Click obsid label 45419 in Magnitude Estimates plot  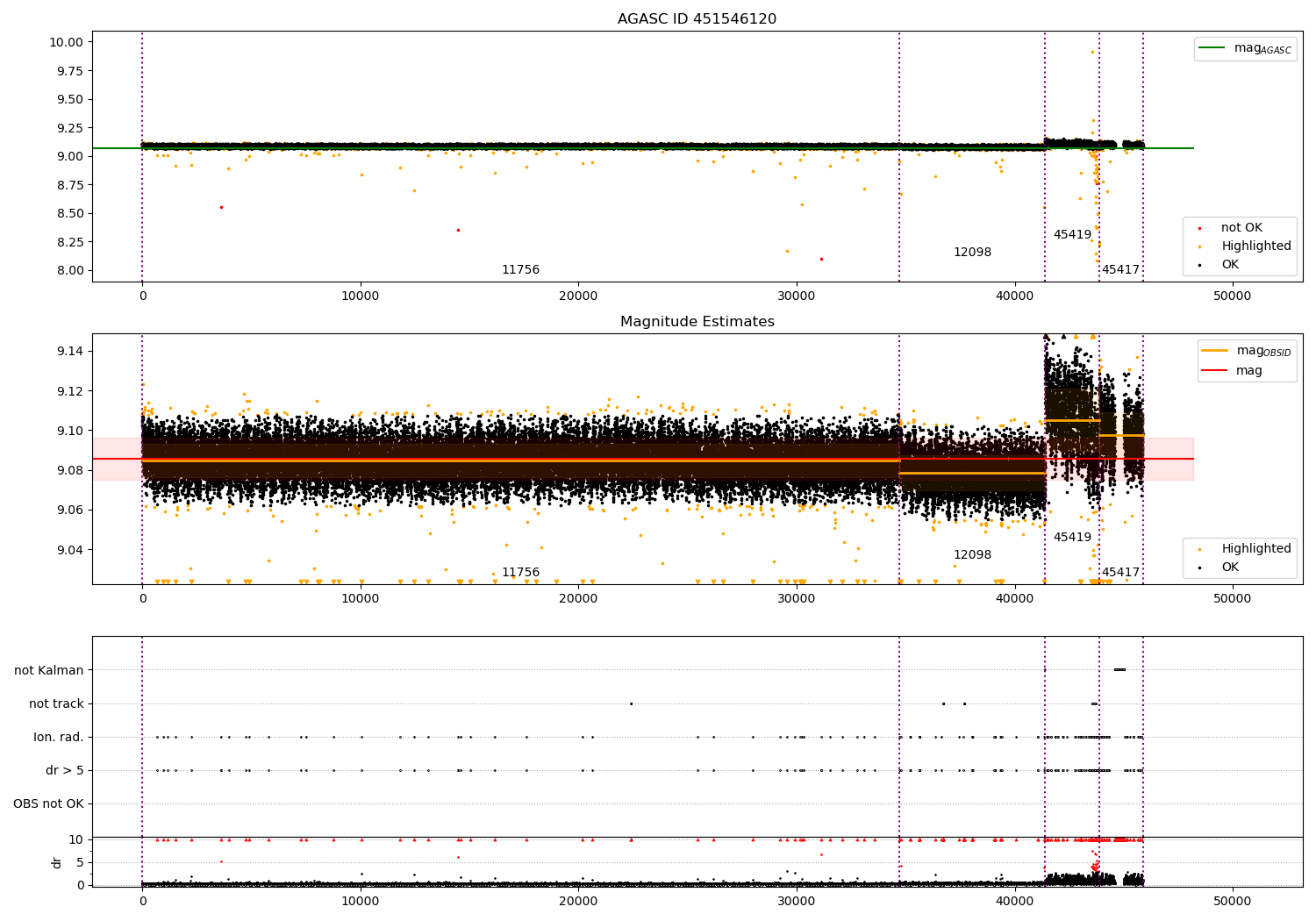[1072, 538]
